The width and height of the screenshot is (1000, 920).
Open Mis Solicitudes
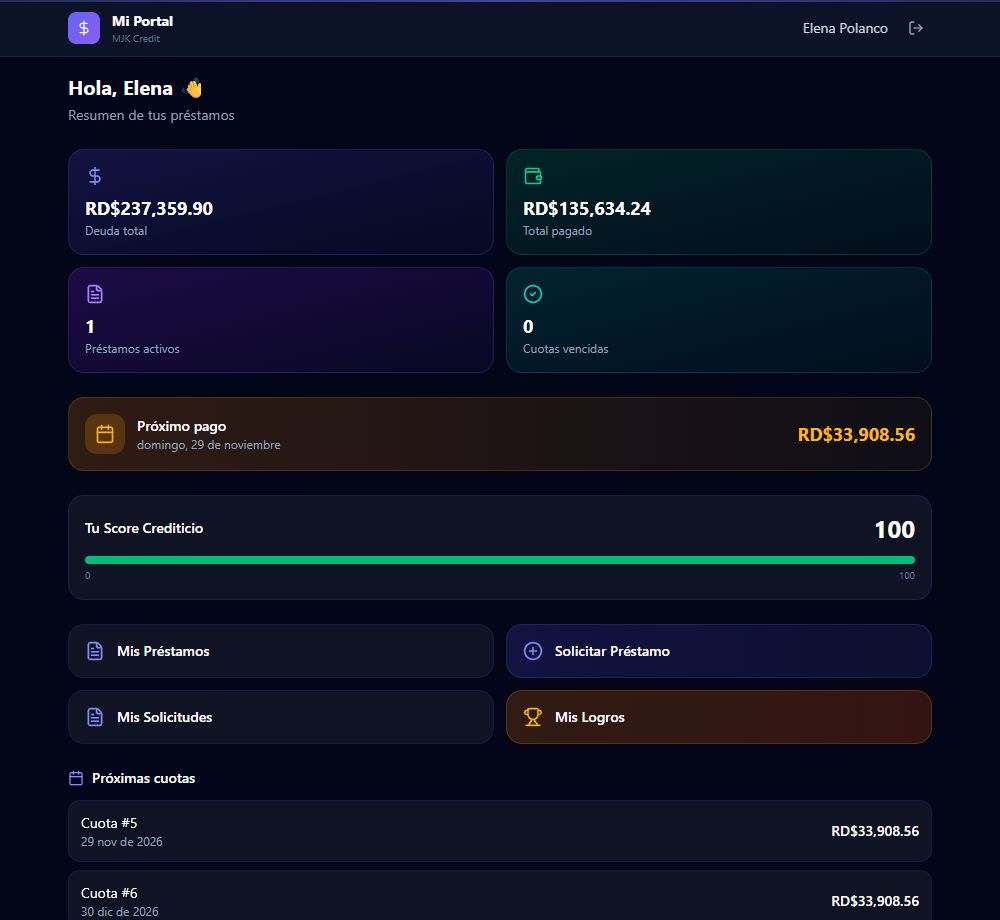pos(281,717)
